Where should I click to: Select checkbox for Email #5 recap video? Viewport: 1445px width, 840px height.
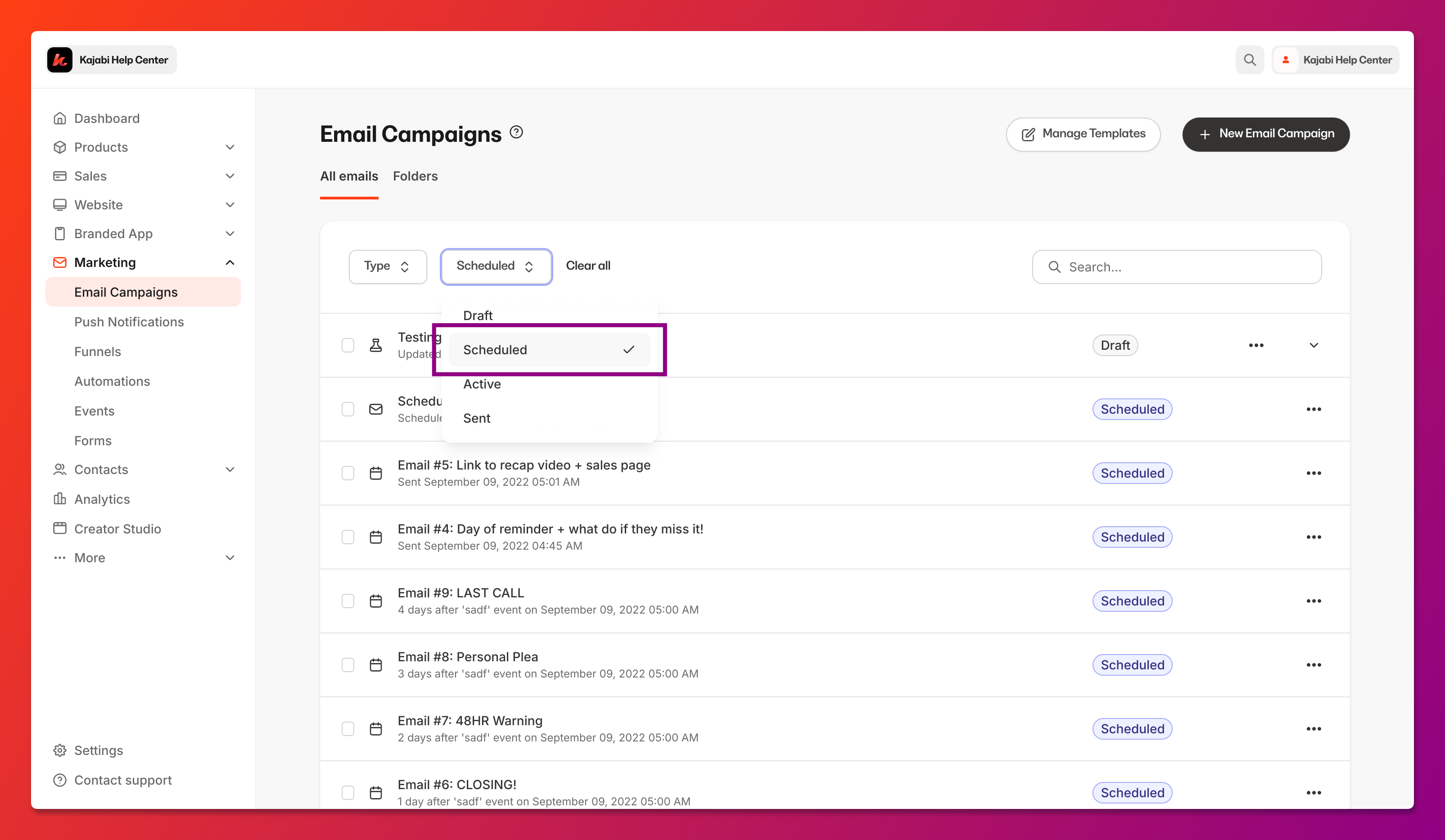pos(348,473)
